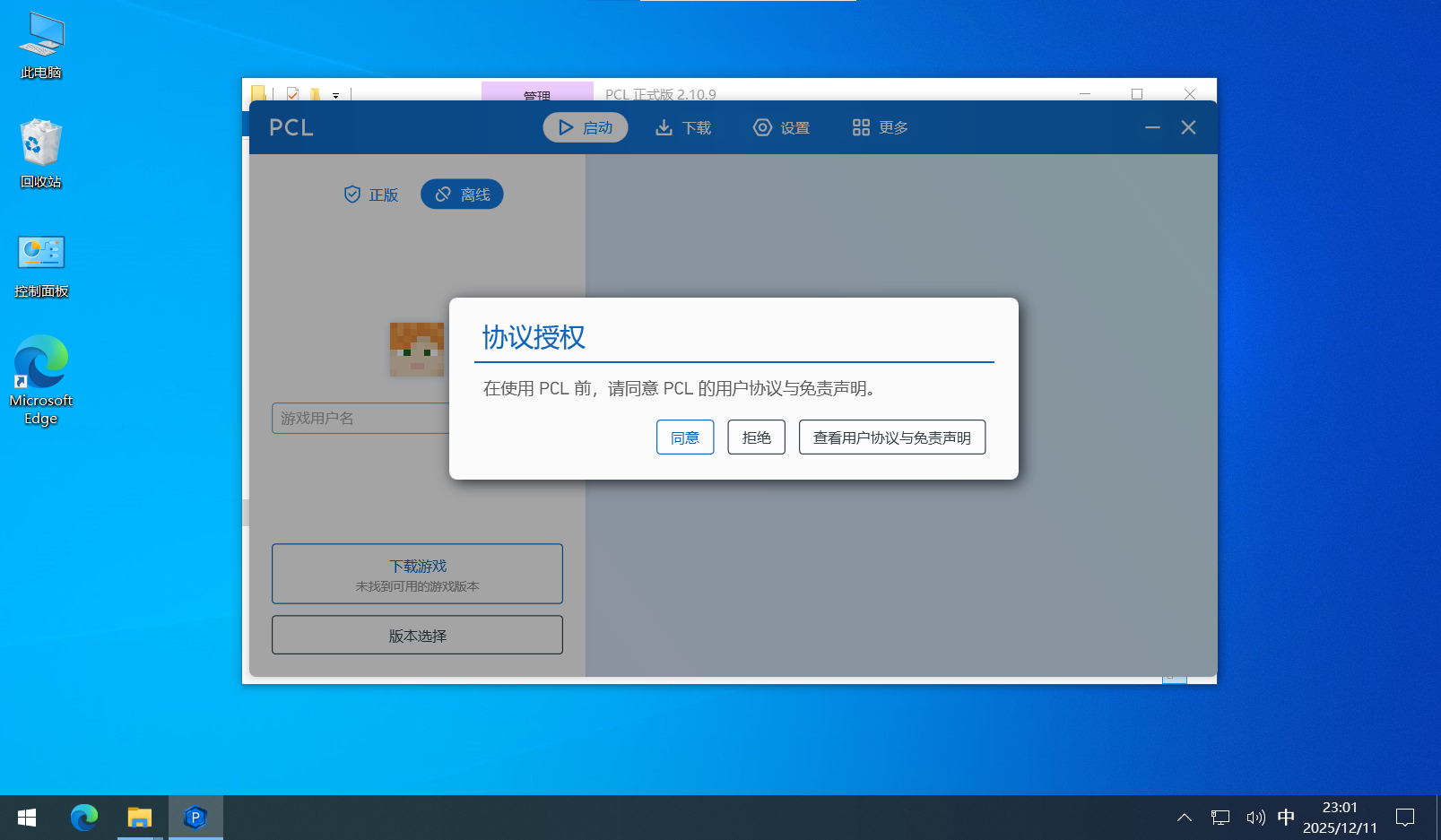Open the 版本选择 version selection
This screenshot has height=840, width=1441.
[417, 636]
